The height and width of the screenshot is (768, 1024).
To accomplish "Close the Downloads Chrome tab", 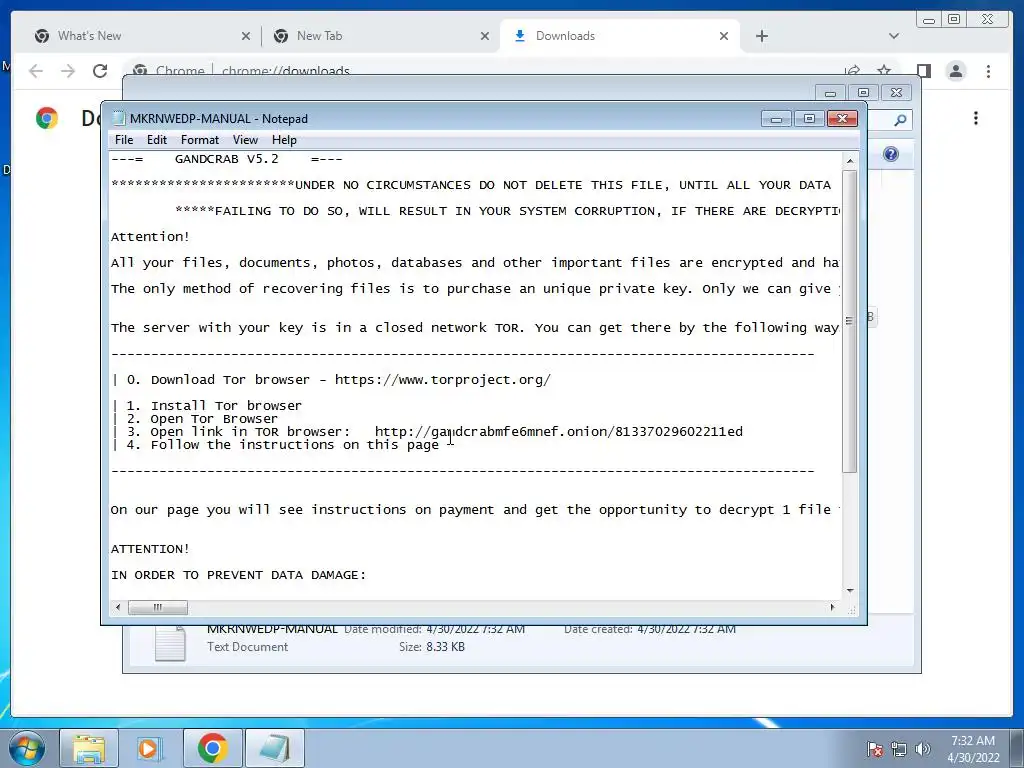I will click(x=724, y=36).
